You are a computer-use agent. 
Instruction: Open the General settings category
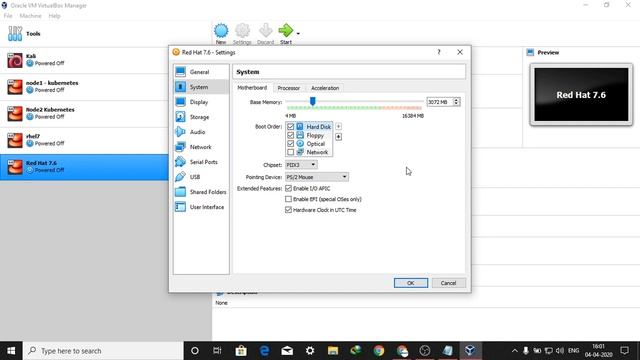(201, 72)
